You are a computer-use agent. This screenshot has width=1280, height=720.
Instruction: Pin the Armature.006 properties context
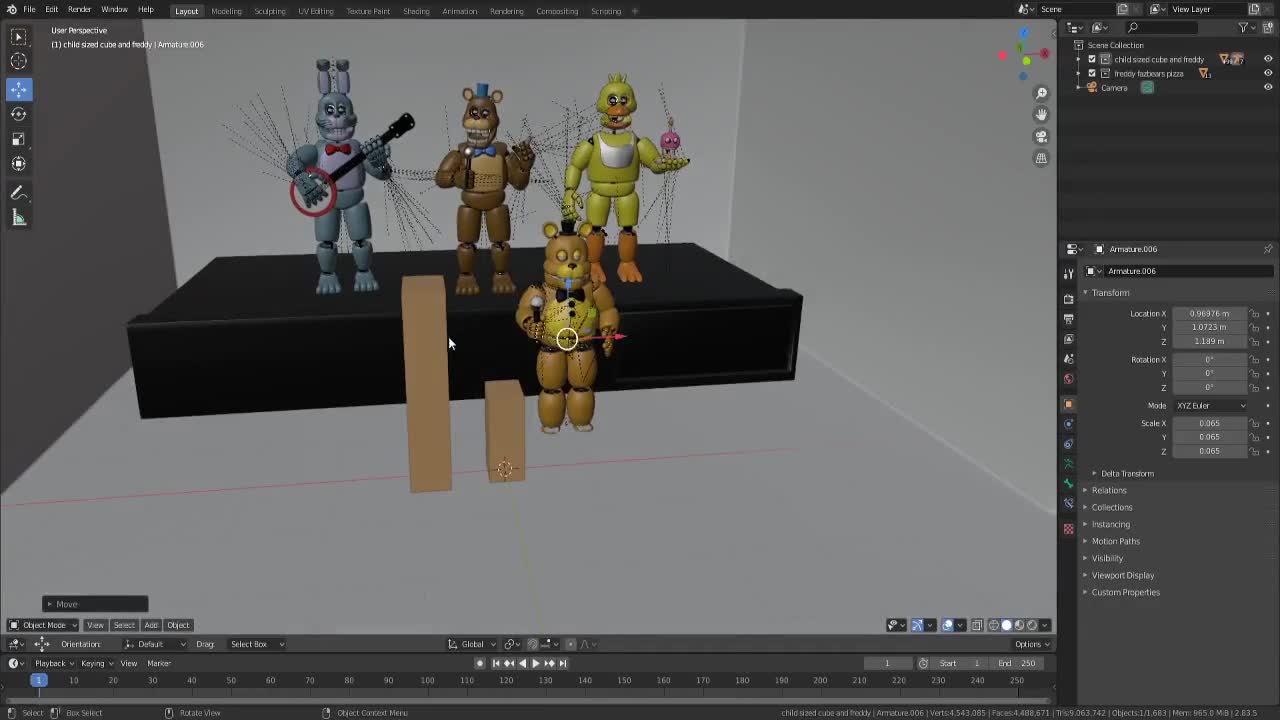1268,249
